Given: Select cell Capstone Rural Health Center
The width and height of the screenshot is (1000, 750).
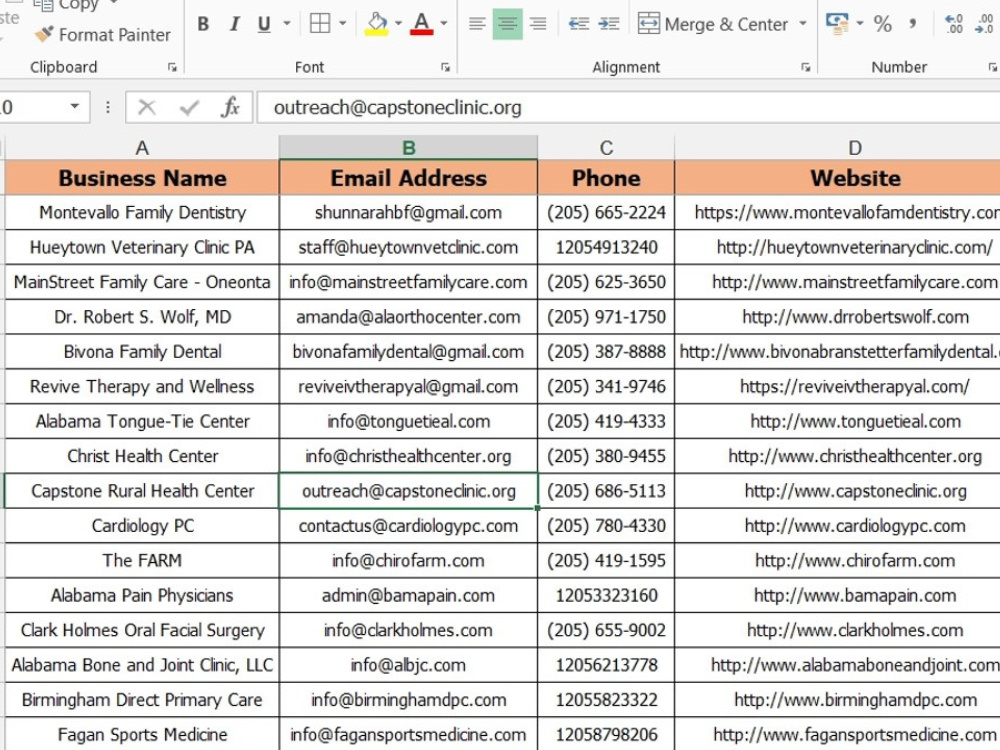Looking at the screenshot, I should click(142, 490).
